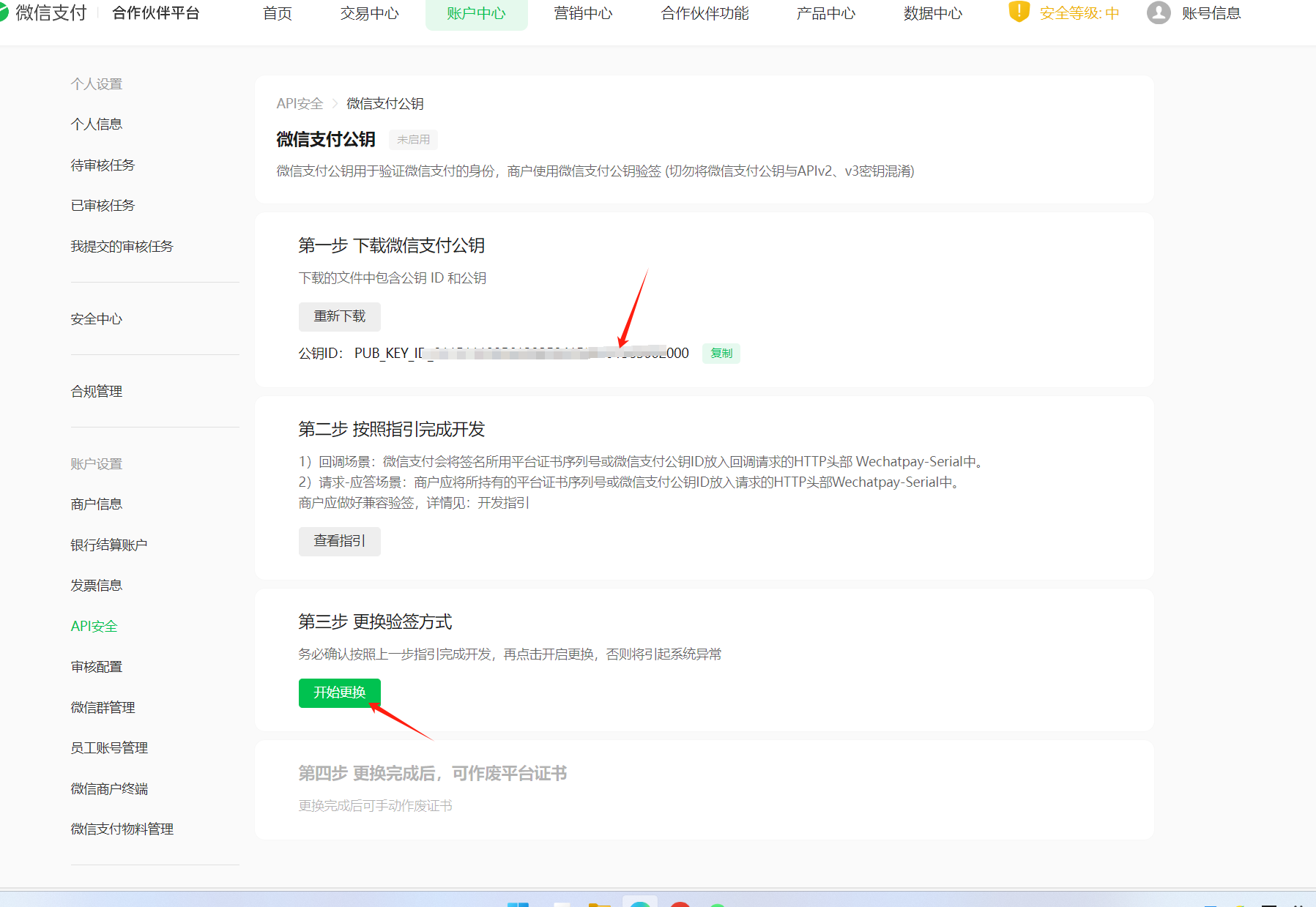This screenshot has width=1316, height=907.
Task: Click the account avatar icon
Action: (x=1159, y=12)
